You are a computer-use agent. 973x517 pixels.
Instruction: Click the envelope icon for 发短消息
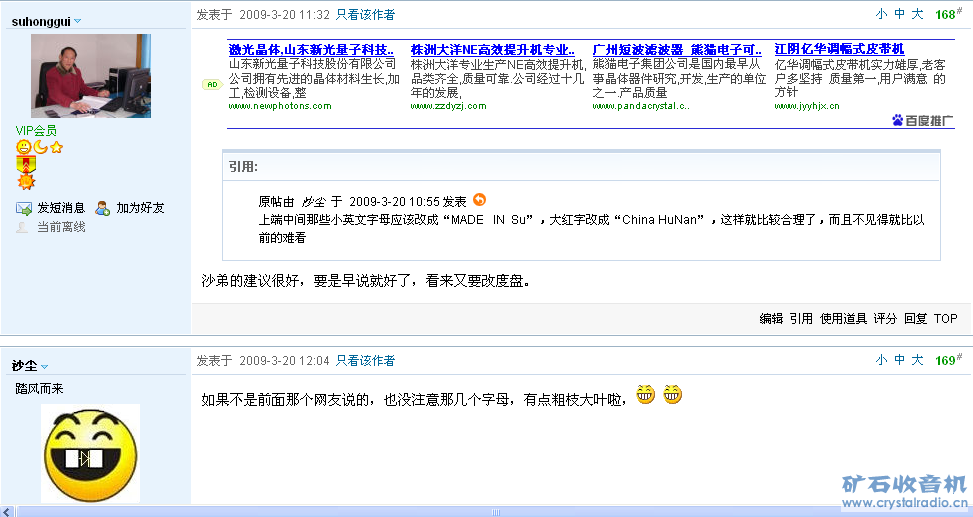(24, 209)
